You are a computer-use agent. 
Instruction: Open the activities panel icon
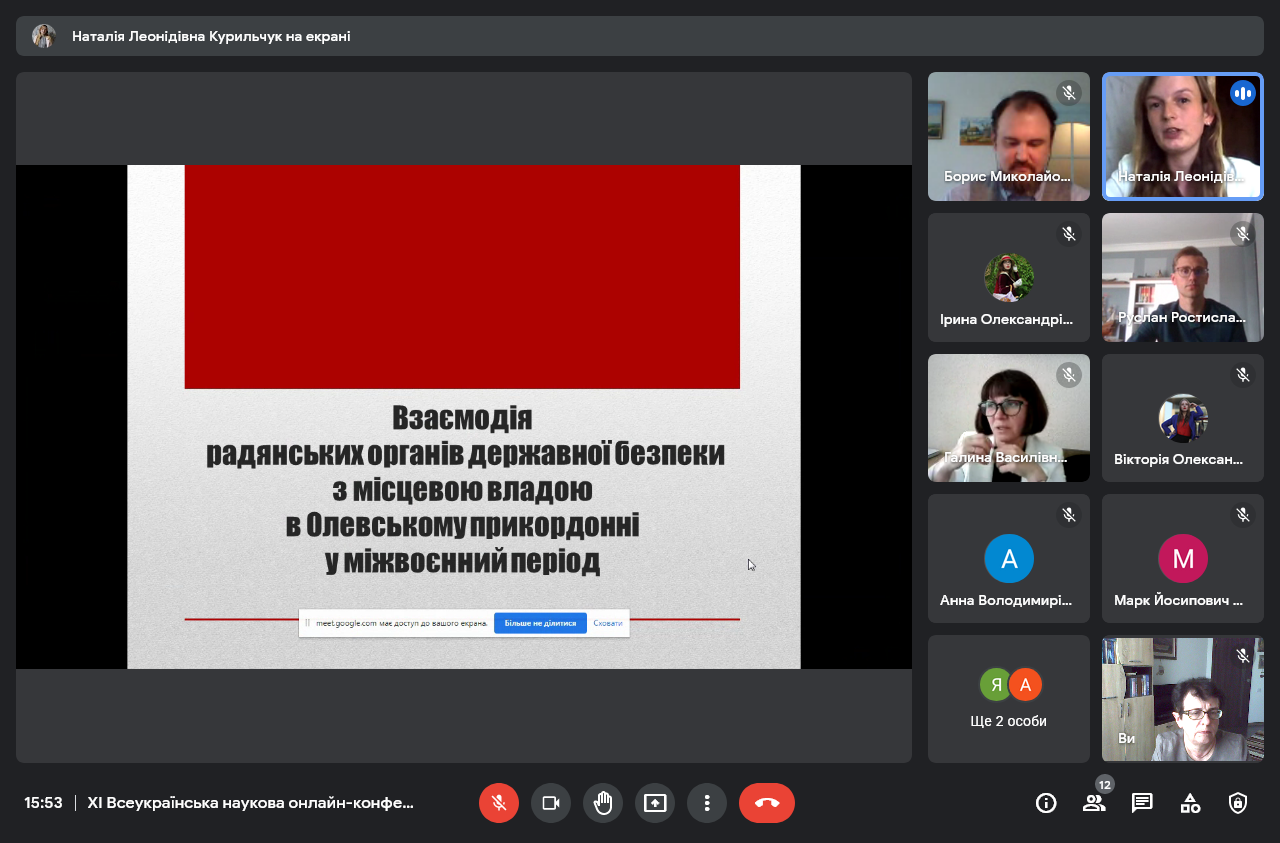tap(1190, 803)
